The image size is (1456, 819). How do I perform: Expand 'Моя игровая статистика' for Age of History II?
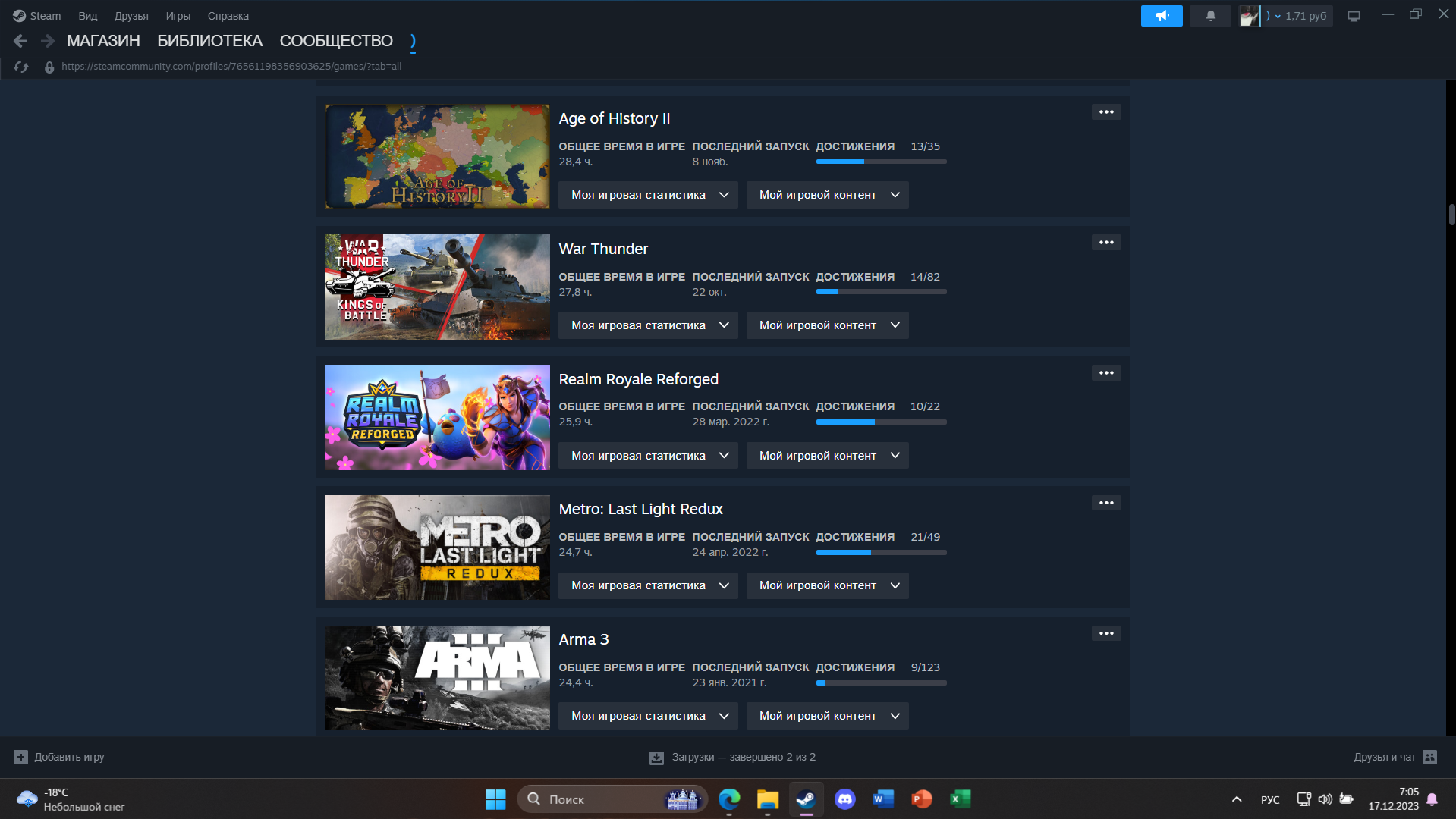click(x=649, y=195)
